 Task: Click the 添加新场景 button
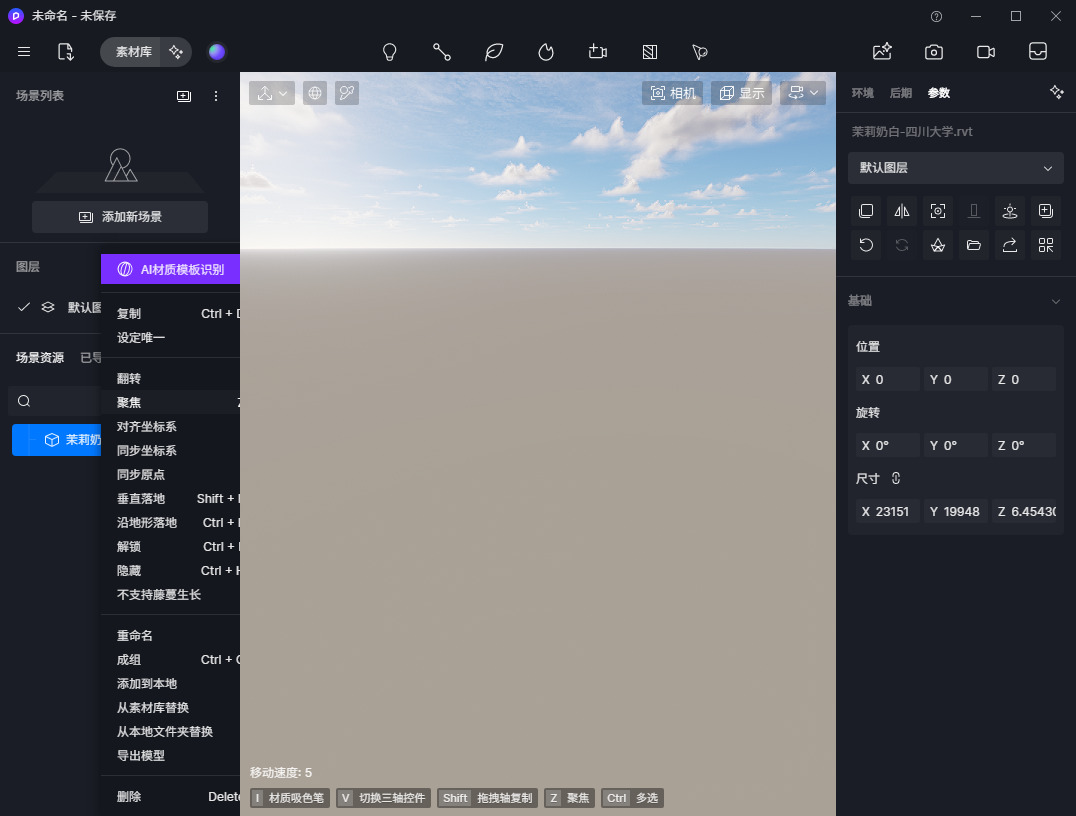point(120,217)
